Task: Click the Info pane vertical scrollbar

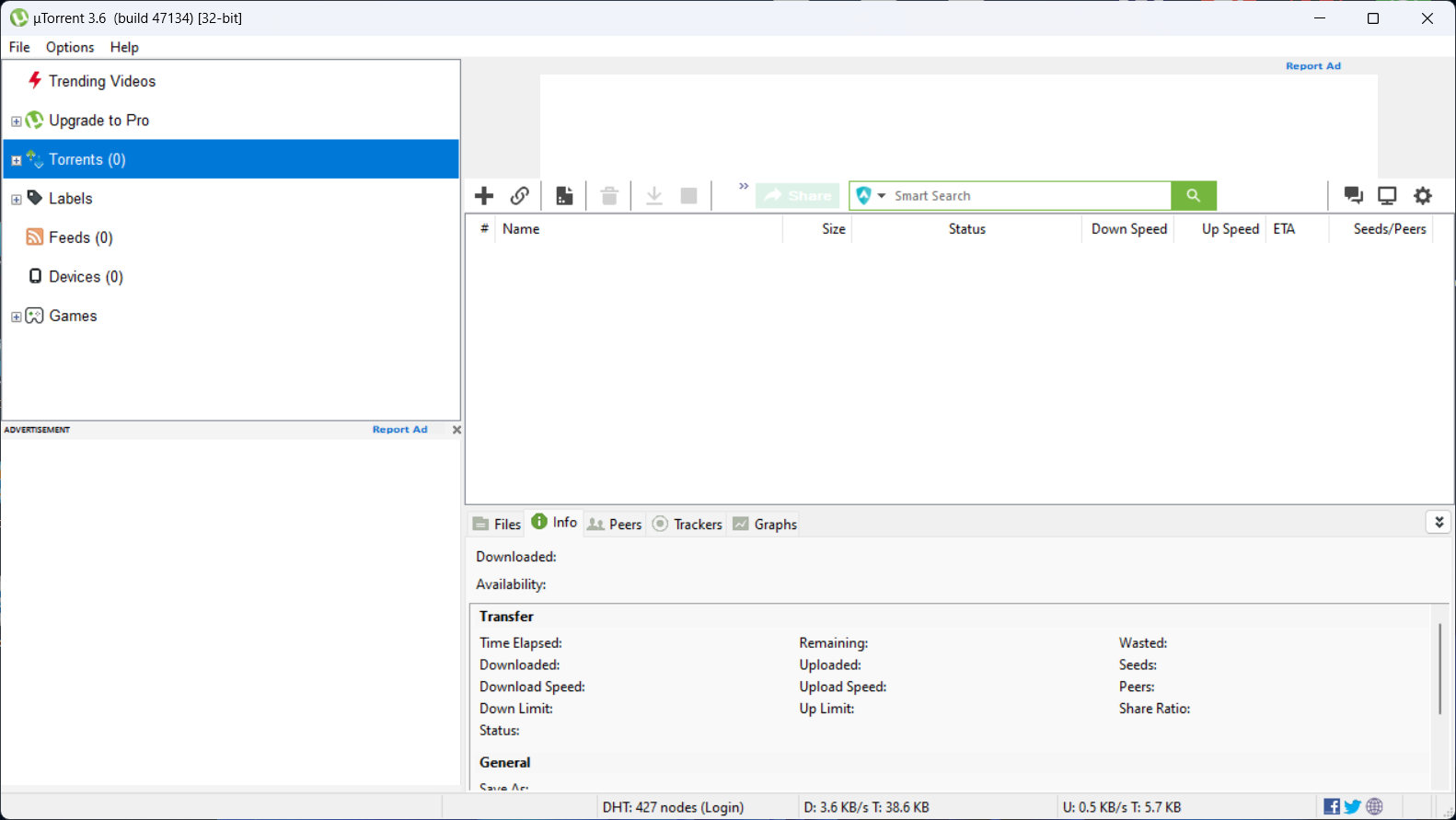Action: tap(1439, 669)
